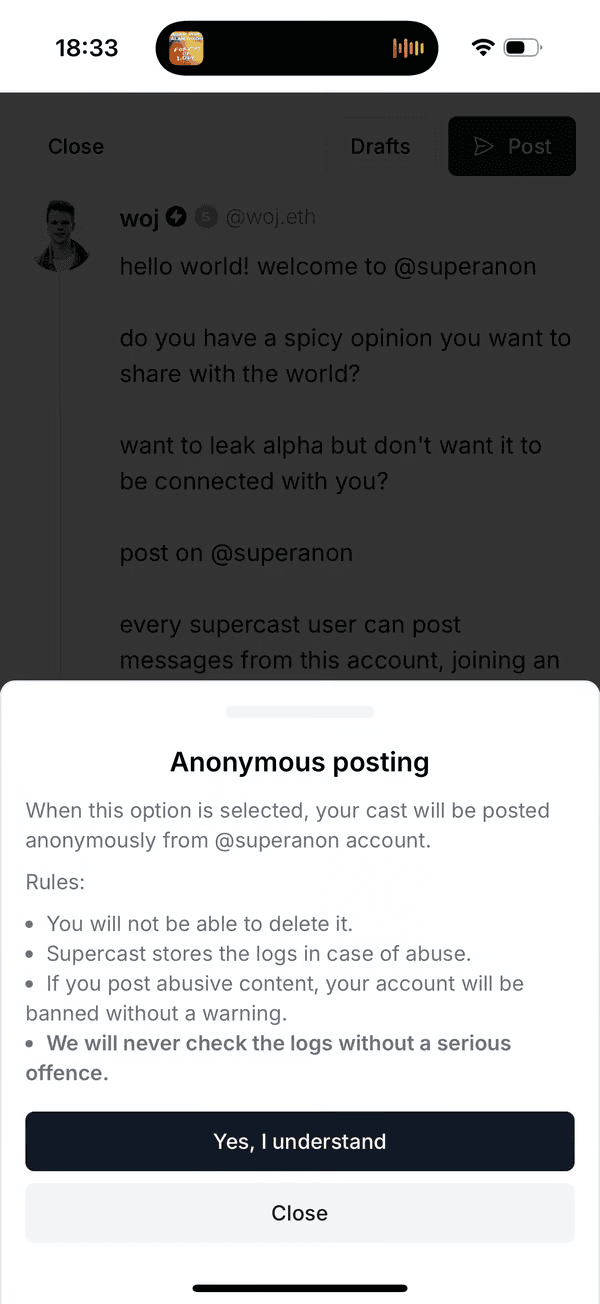Open @superanon mention after "post on"
The height and width of the screenshot is (1304, 600).
tap(281, 553)
